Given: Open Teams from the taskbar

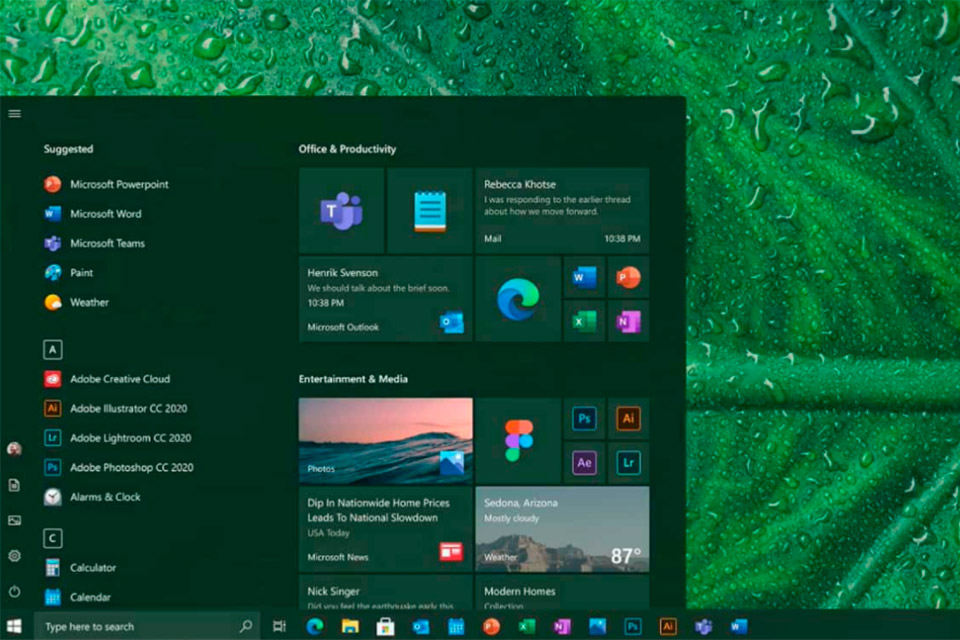Looking at the screenshot, I should (703, 626).
